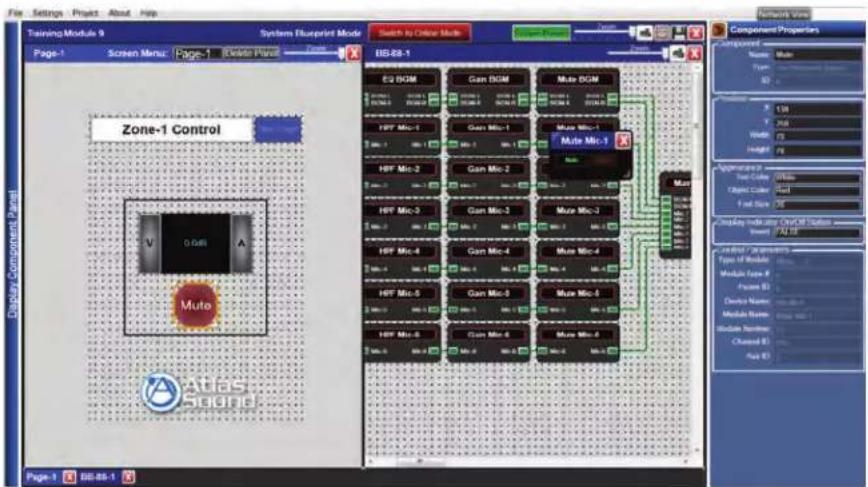The height and width of the screenshot is (487, 868).
Task: Click the camera icon in main toolbar
Action: coord(645,33)
